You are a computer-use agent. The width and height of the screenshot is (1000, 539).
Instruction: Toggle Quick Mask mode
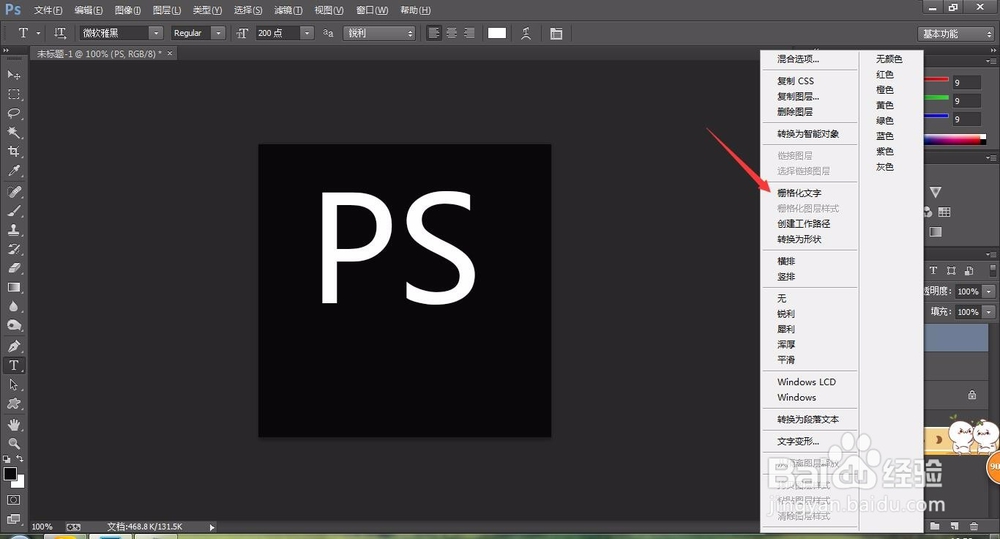13,500
